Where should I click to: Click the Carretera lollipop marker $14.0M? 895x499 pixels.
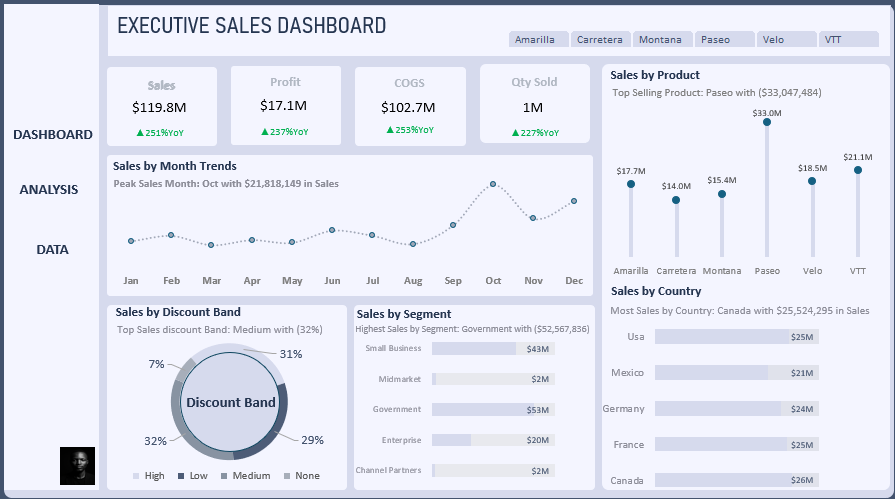click(x=676, y=200)
